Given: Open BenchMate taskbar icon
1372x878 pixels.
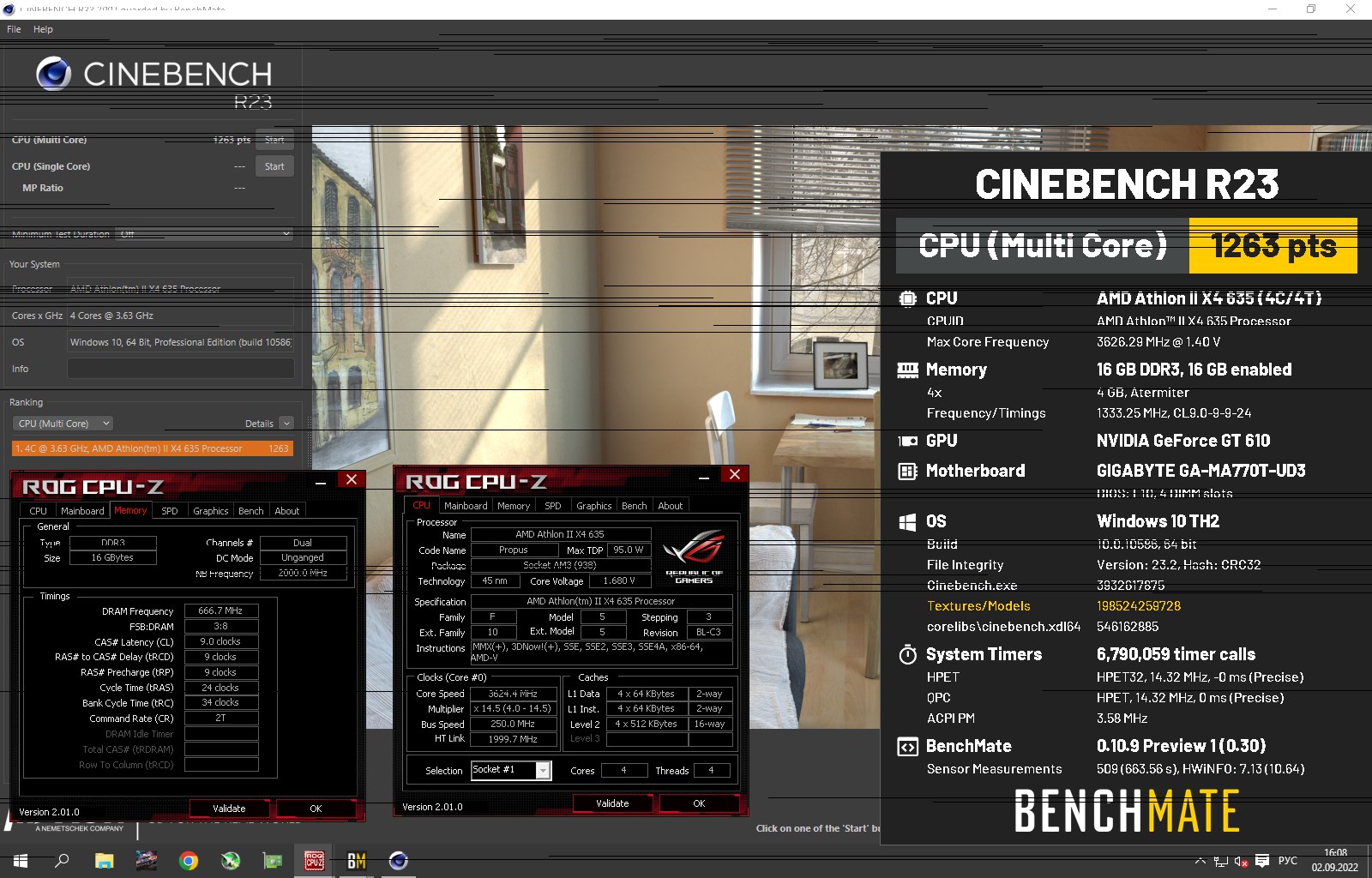Looking at the screenshot, I should click(x=357, y=861).
